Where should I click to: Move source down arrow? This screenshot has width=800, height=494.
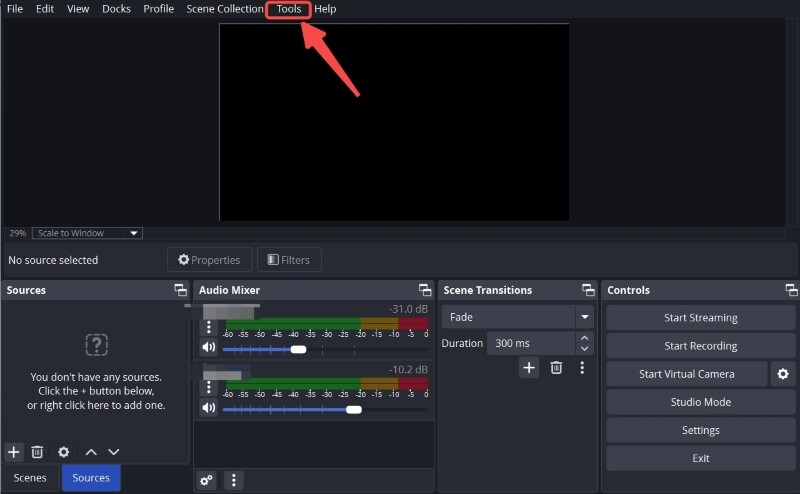(113, 452)
